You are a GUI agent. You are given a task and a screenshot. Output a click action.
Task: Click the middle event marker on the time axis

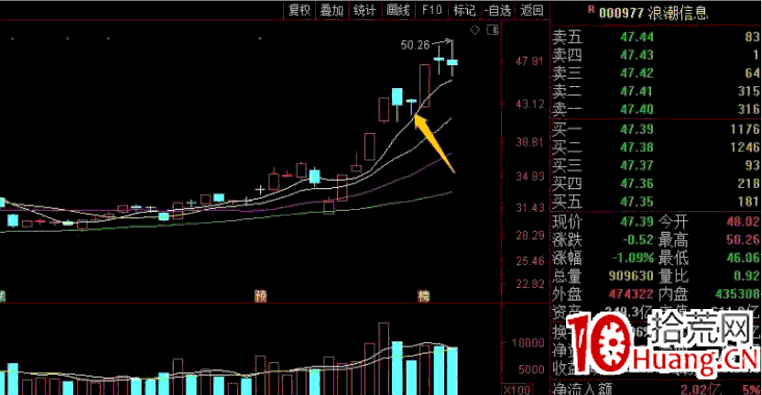click(261, 296)
